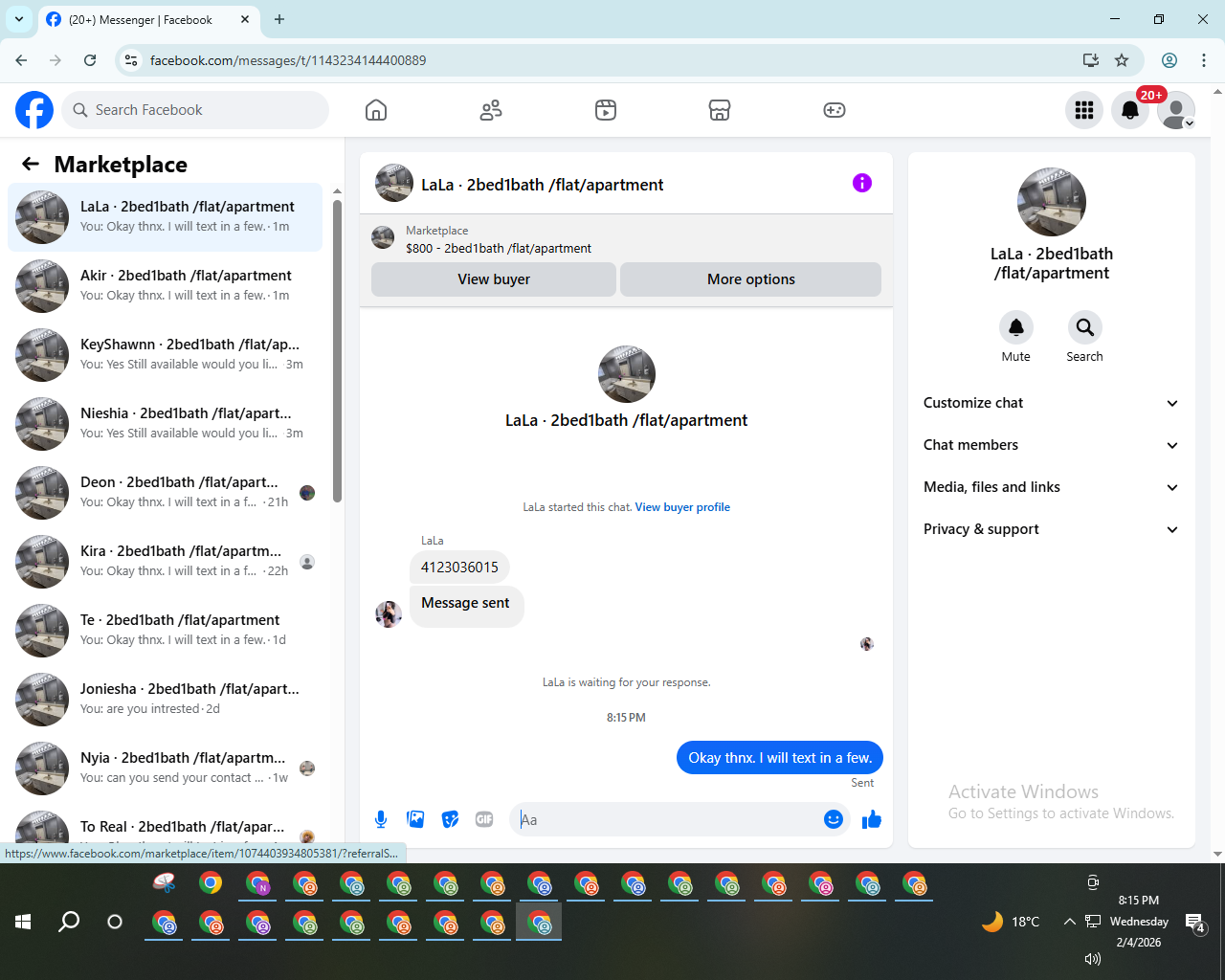Select the Kira conversation
Image resolution: width=1225 pixels, height=980 pixels.
(166, 562)
